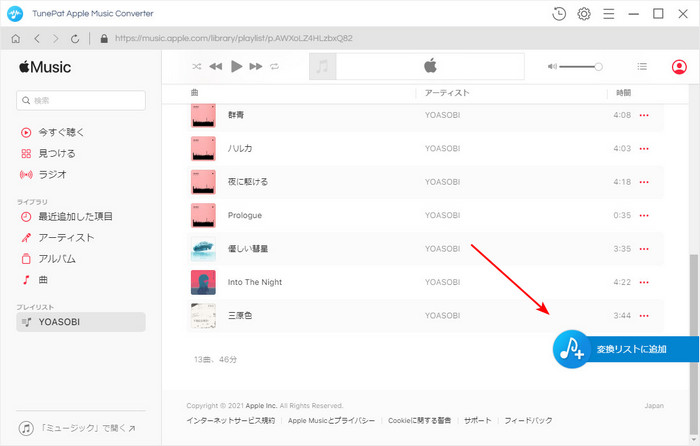Open more options for ハルカ
Viewport: 700px width, 446px height.
644,149
